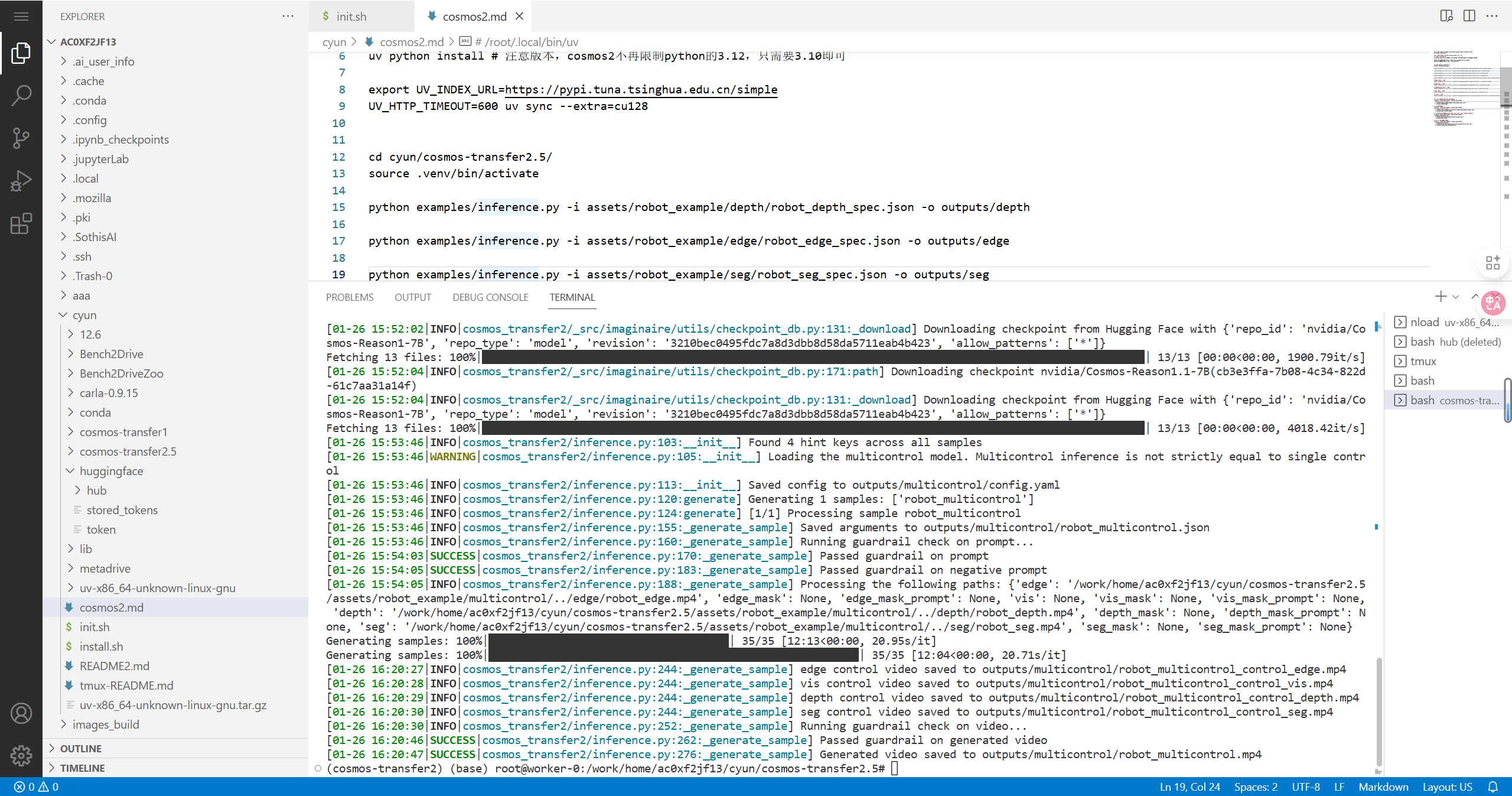Collapse the huggingface folder
Image resolution: width=1512 pixels, height=796 pixels.
point(111,471)
